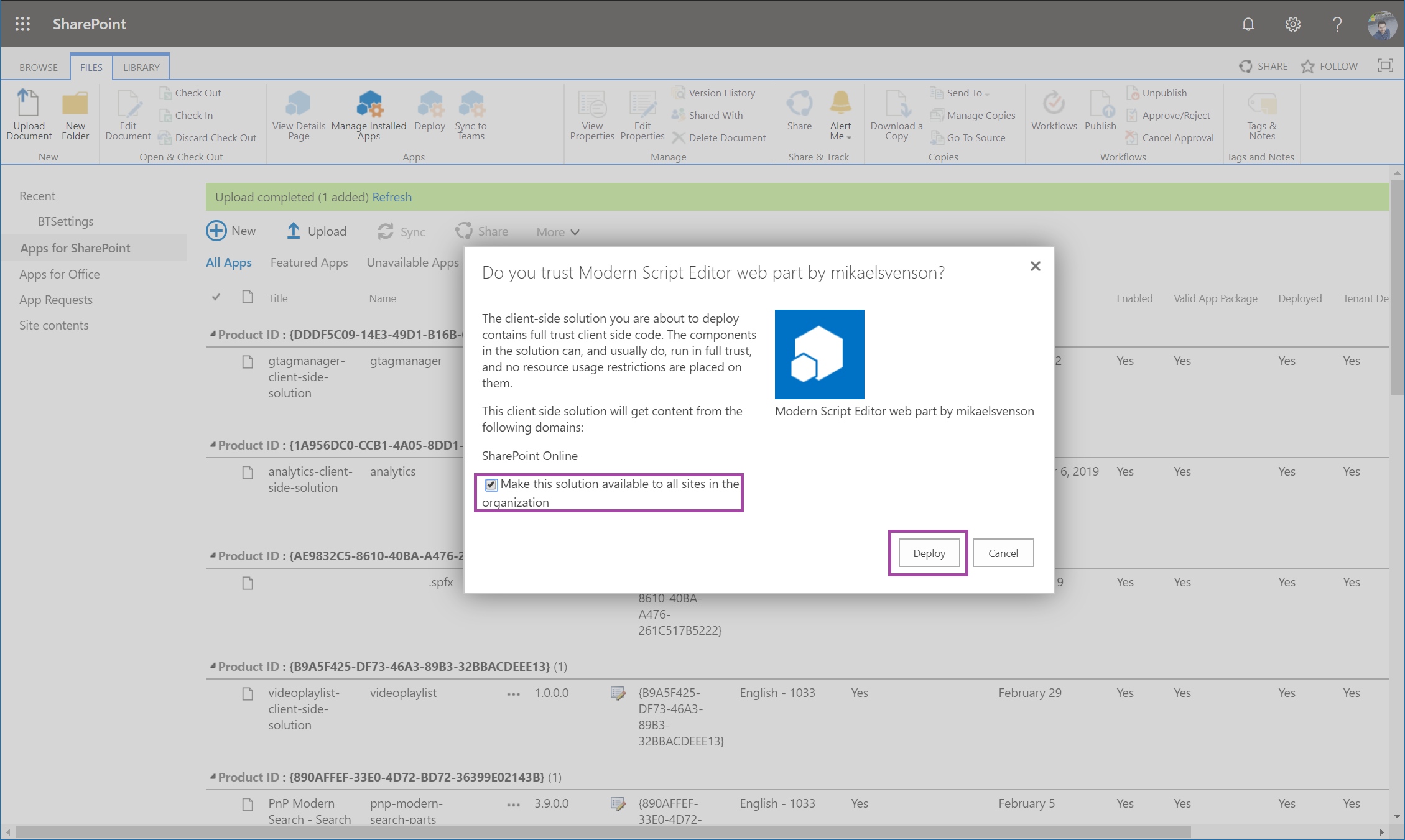1405x840 pixels.
Task: Click the Deploy button in dialog
Action: [929, 553]
